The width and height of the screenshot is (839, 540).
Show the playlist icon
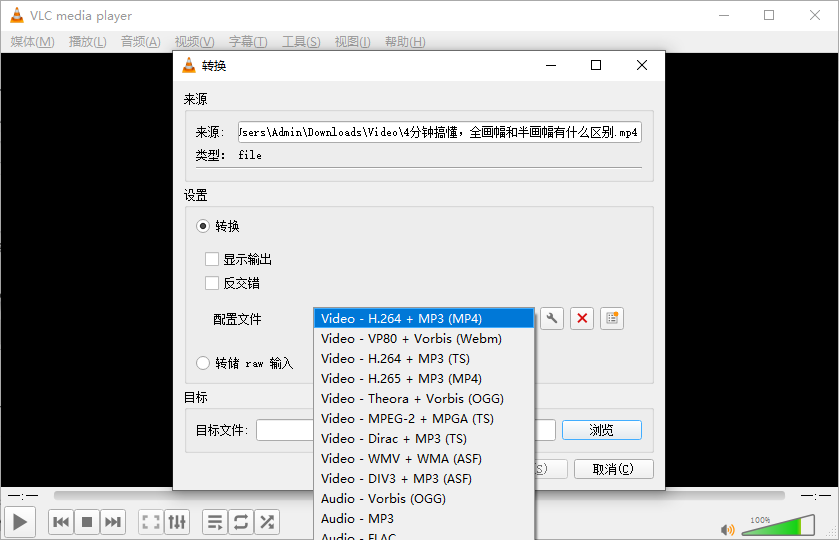tap(215, 522)
